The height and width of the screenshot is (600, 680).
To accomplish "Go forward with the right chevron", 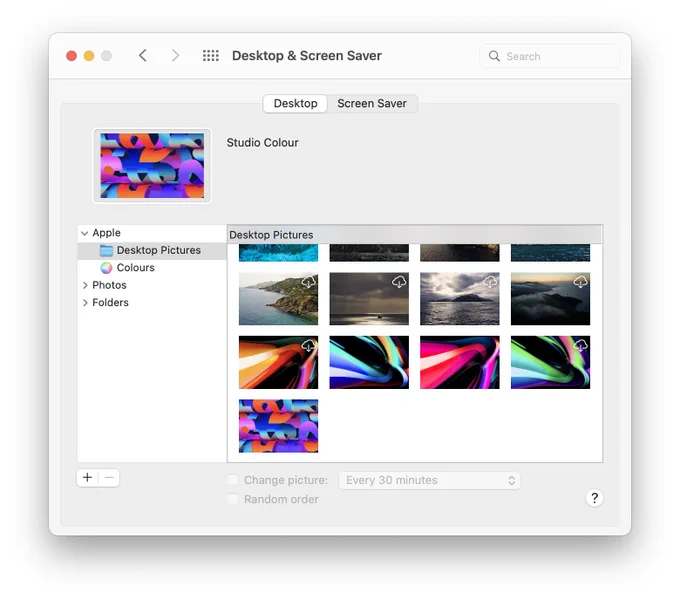I will (x=175, y=55).
